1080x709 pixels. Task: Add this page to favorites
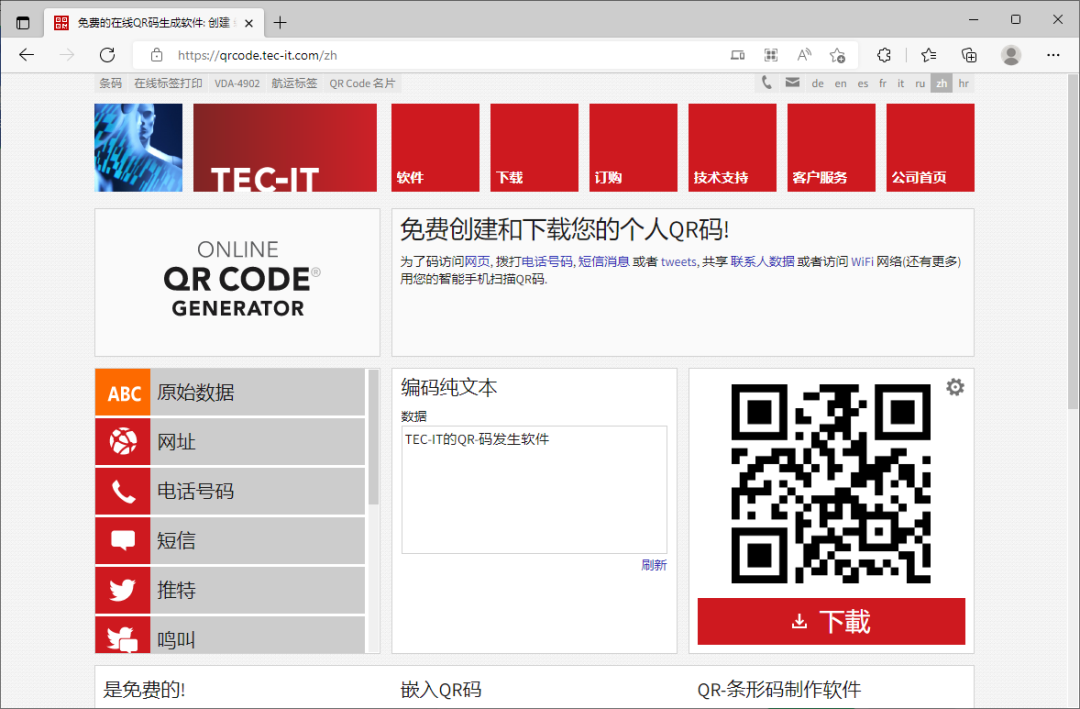click(837, 55)
